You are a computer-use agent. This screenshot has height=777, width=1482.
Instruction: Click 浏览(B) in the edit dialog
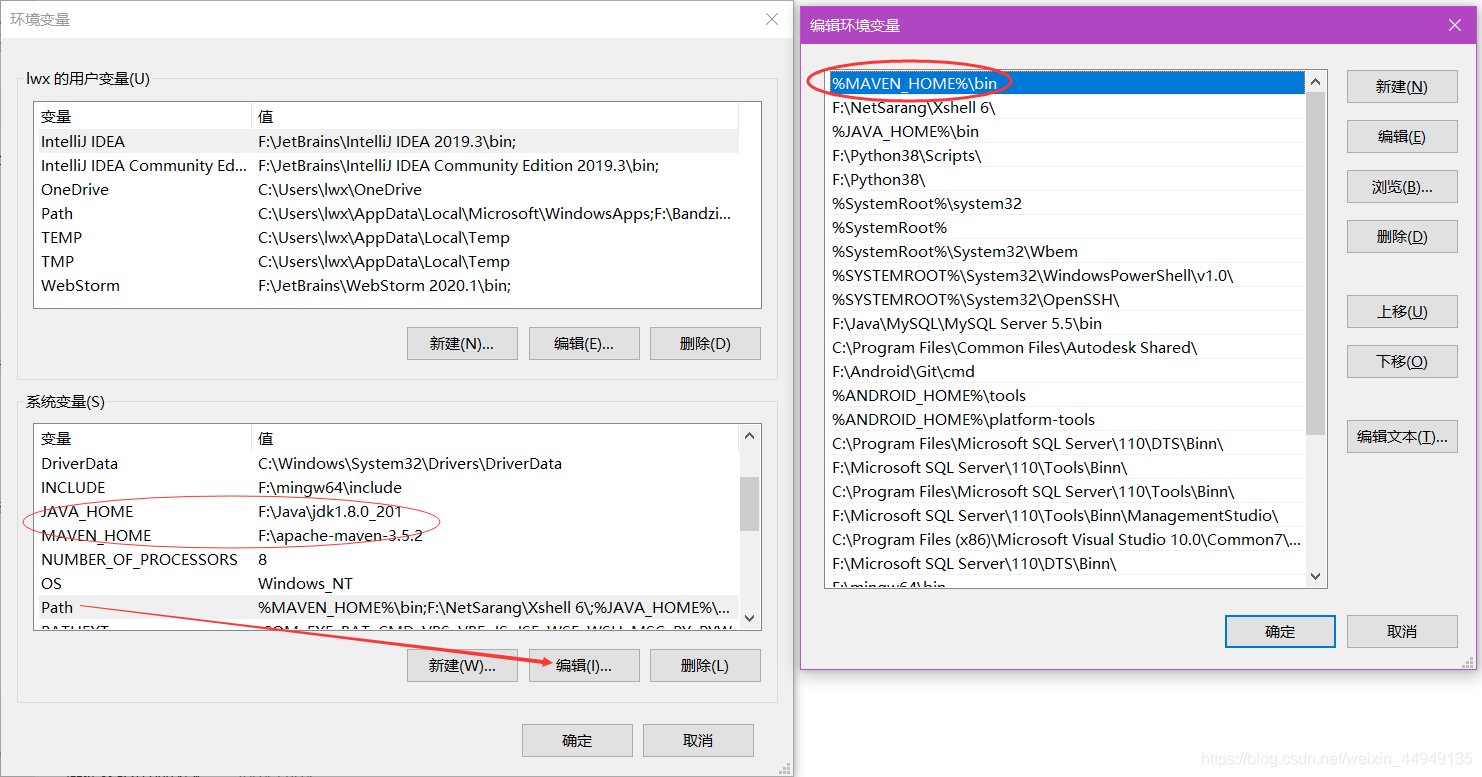(x=1401, y=186)
